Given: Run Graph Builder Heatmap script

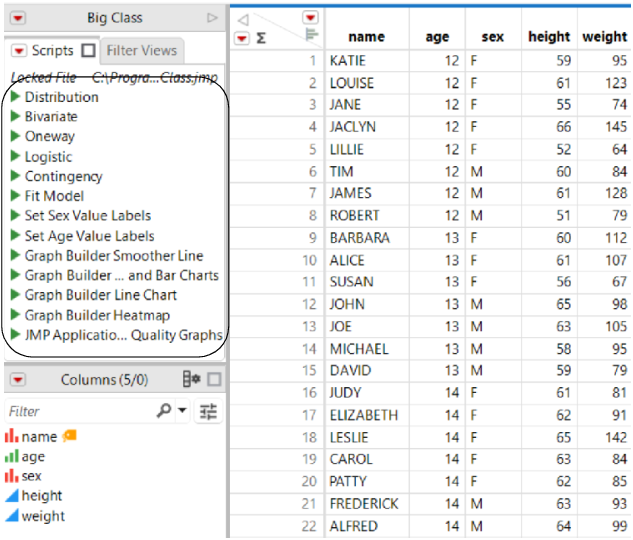Looking at the screenshot, I should (x=15, y=314).
